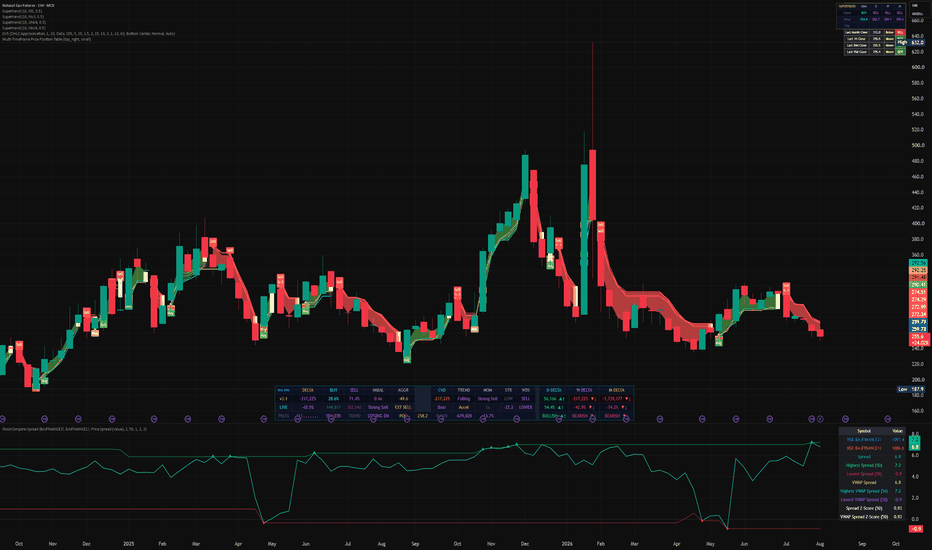Click the event marker above Oct 2026

887,419
